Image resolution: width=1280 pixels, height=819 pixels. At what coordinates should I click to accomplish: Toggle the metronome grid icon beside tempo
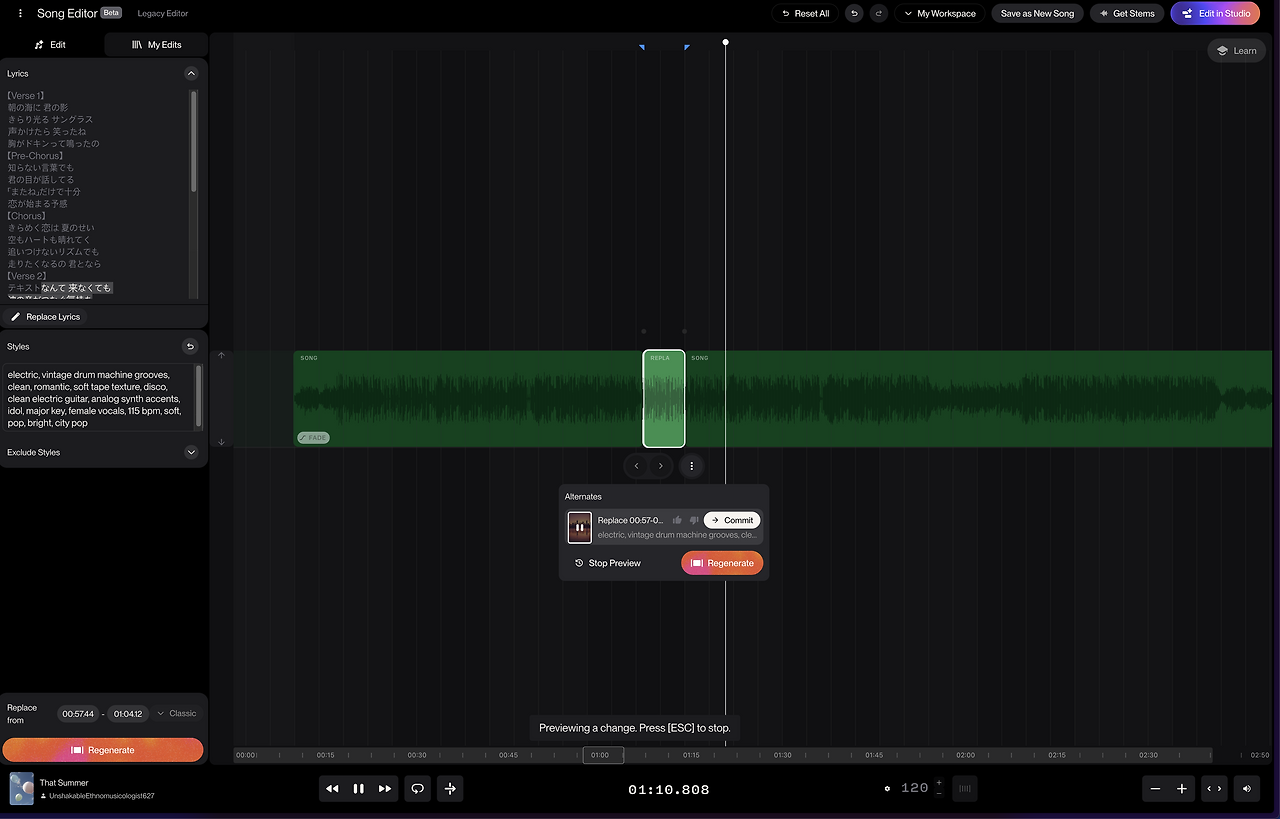point(965,789)
